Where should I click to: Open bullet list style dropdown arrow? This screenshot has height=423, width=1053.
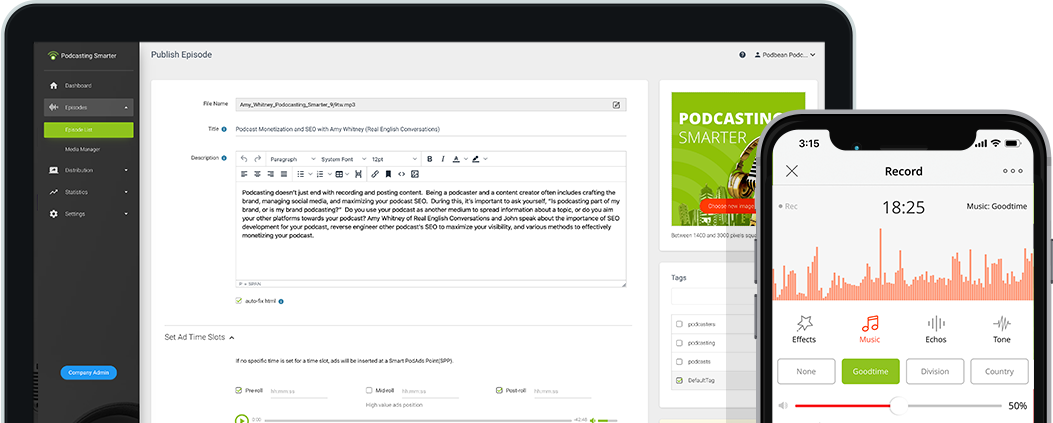click(309, 174)
